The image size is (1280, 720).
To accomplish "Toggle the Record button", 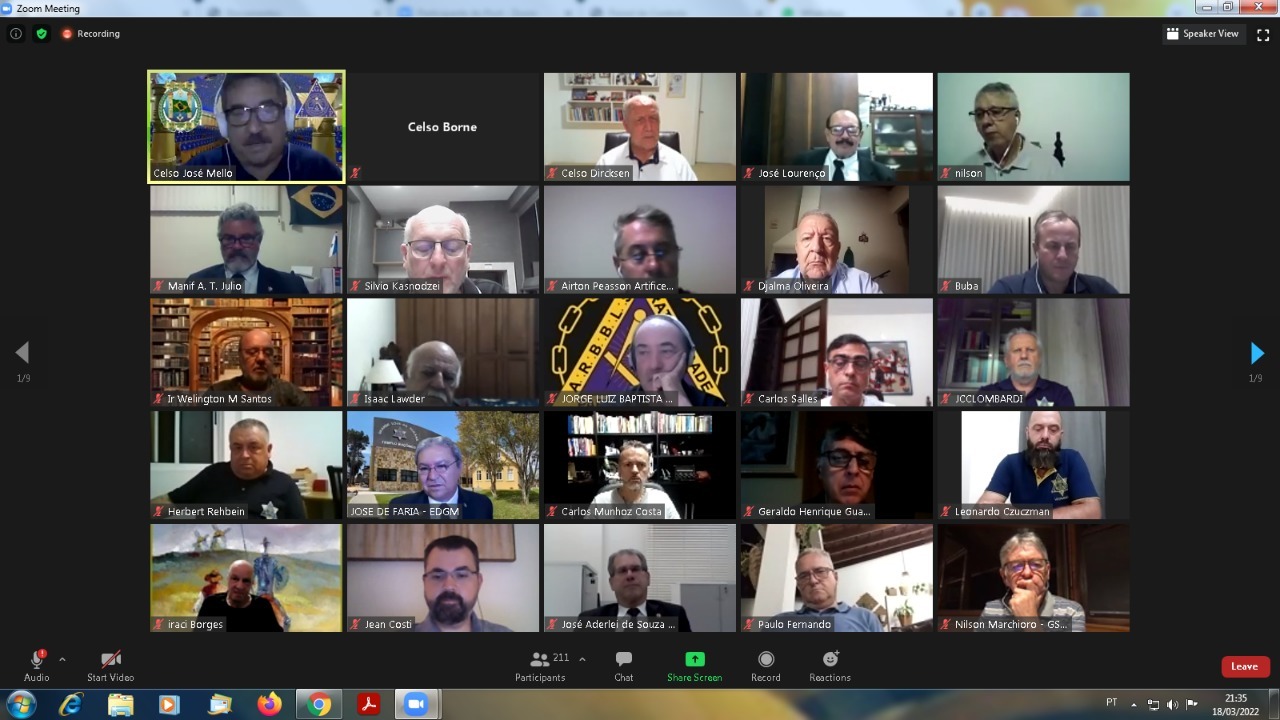I will point(766,665).
